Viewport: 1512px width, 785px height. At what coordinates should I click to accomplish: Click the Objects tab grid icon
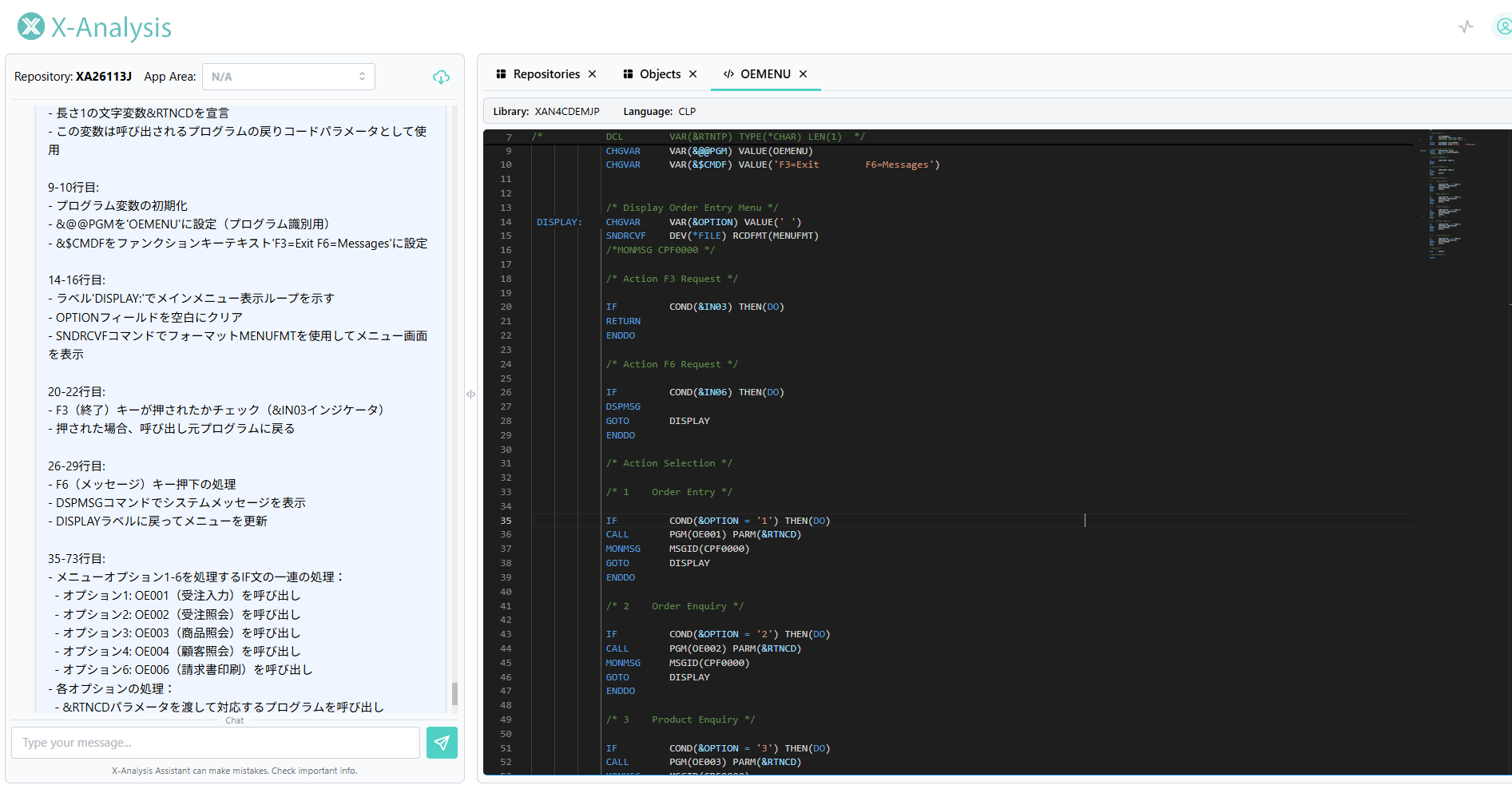tap(628, 74)
